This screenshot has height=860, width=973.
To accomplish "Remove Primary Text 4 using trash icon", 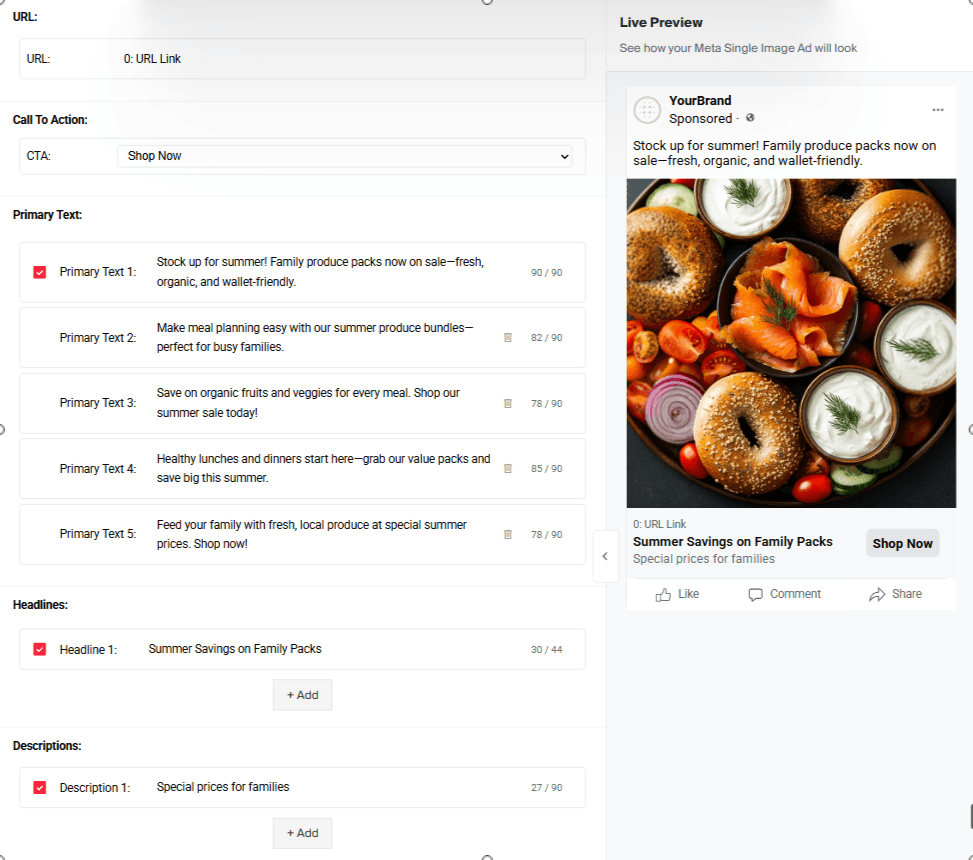I will click(x=507, y=468).
